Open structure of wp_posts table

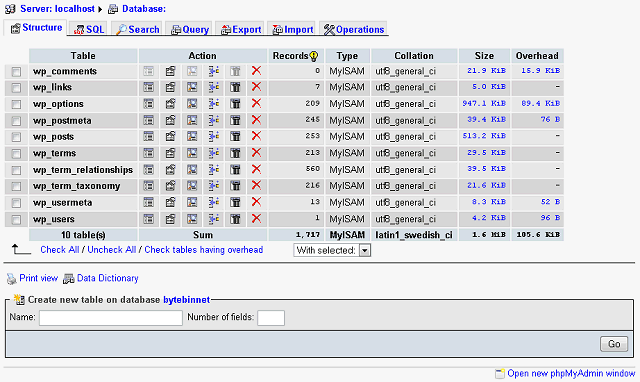point(170,136)
